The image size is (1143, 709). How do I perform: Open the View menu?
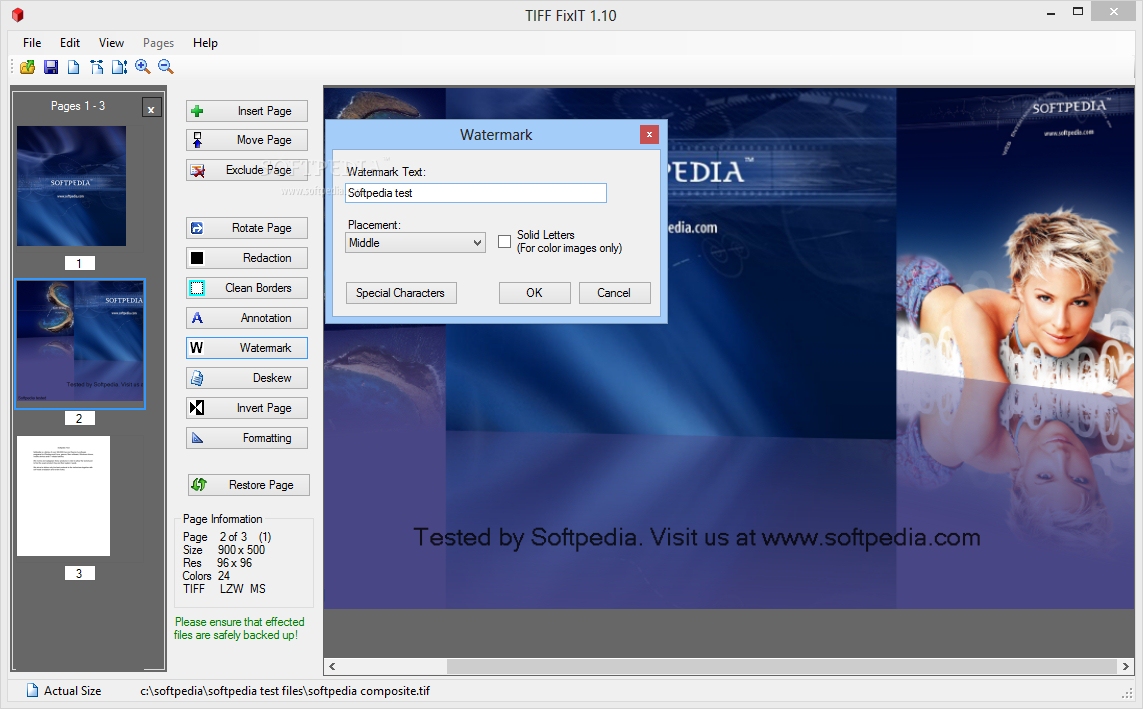click(x=112, y=43)
